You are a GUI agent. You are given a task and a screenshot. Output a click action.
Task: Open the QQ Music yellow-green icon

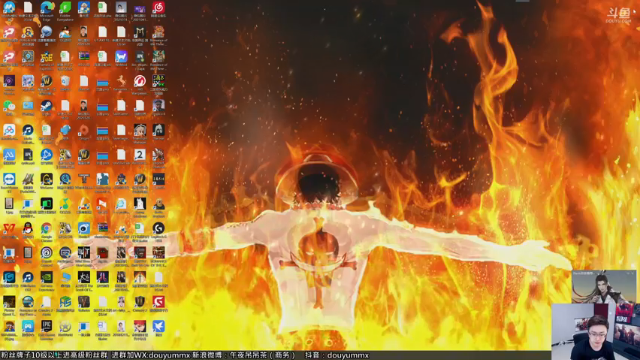point(65,204)
